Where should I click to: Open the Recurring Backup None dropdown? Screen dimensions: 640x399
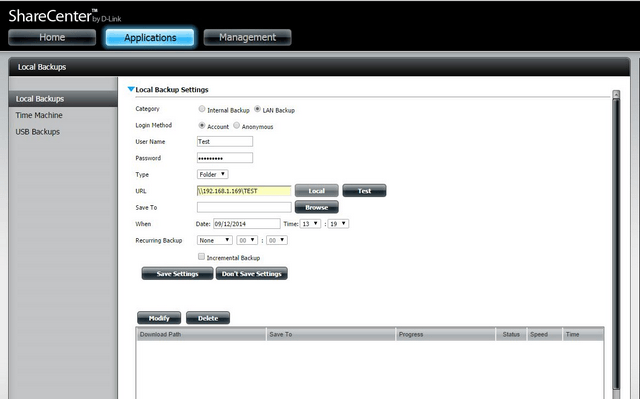215,240
